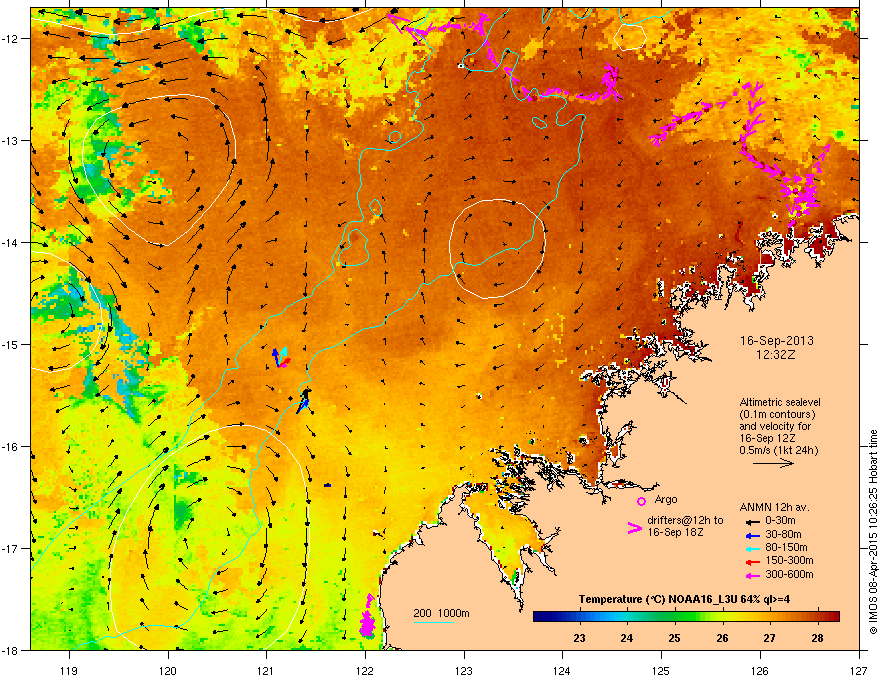Click the cyan isobath line sample under 200 1000m
The image size is (880, 680).
[434, 622]
